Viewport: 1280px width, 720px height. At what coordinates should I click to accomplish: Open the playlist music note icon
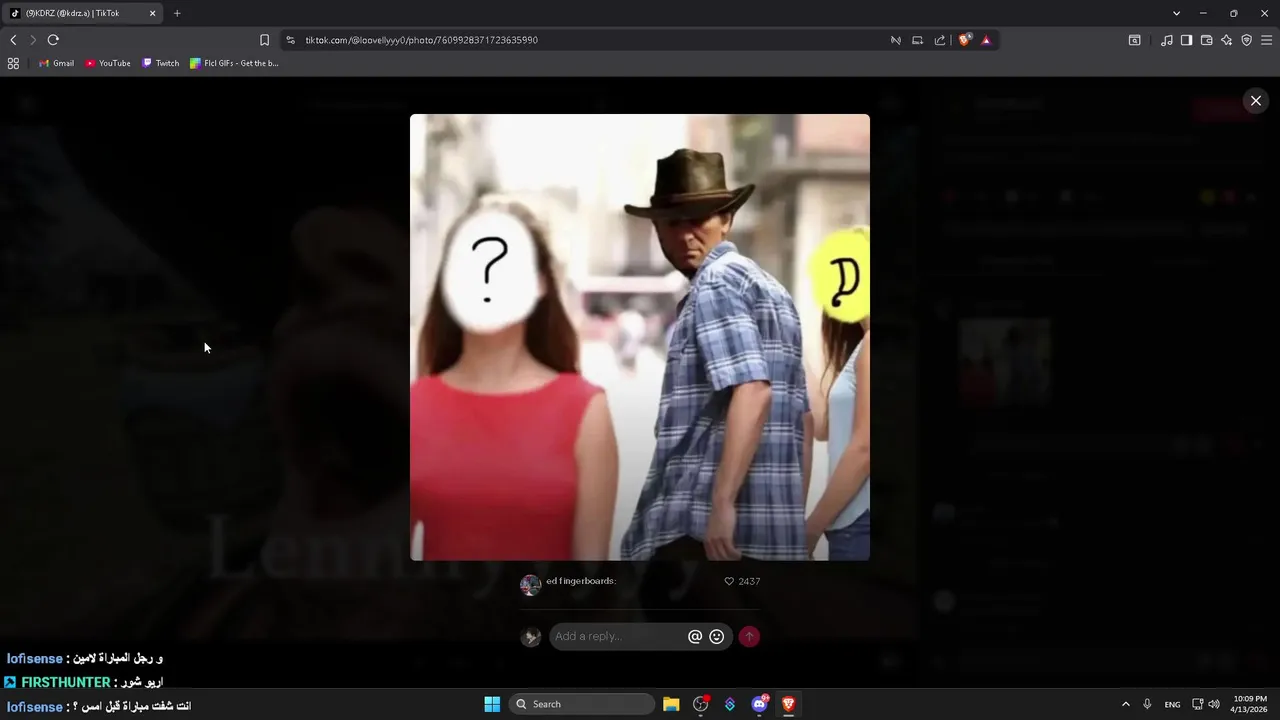click(1167, 40)
